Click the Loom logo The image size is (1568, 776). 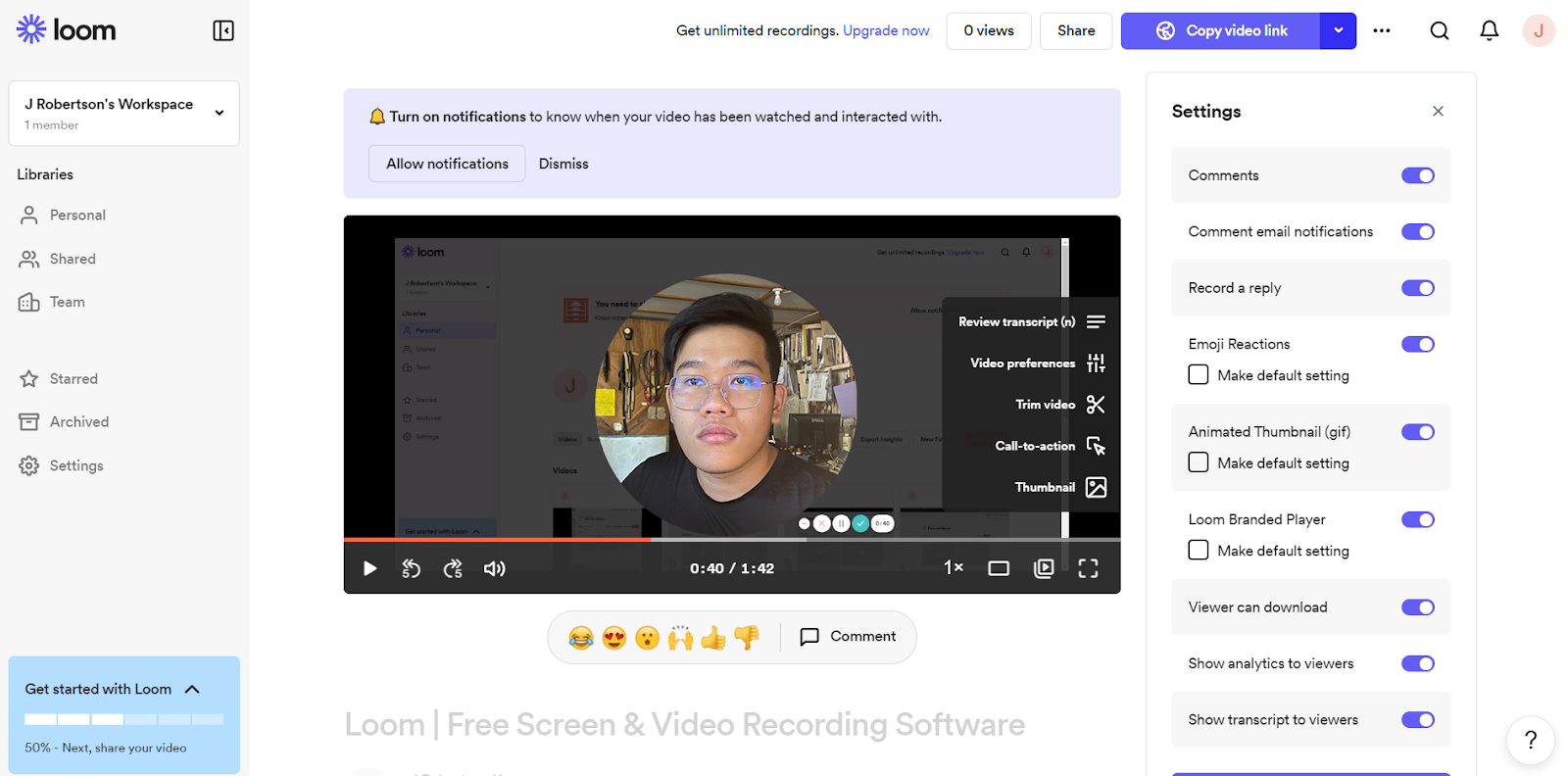[x=66, y=29]
